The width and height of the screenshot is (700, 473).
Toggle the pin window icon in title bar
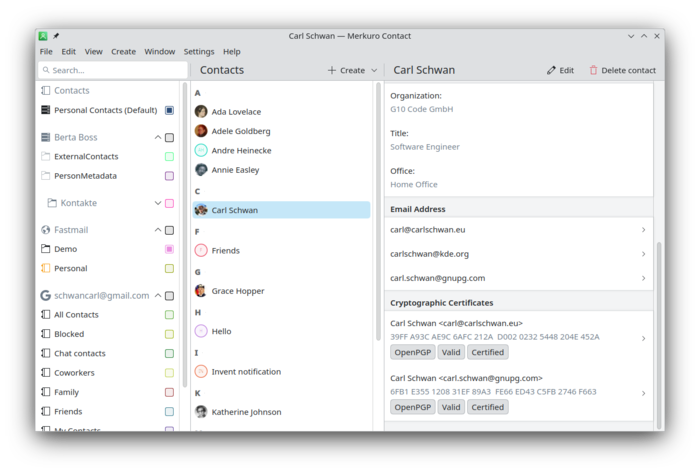pyautogui.click(x=56, y=36)
